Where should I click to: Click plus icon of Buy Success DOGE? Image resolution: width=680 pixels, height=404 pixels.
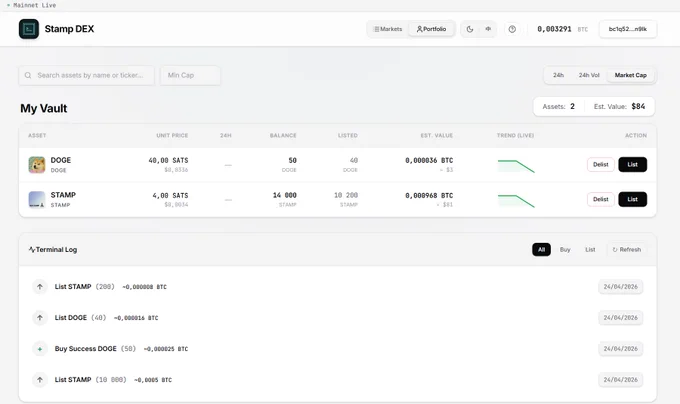pos(40,349)
